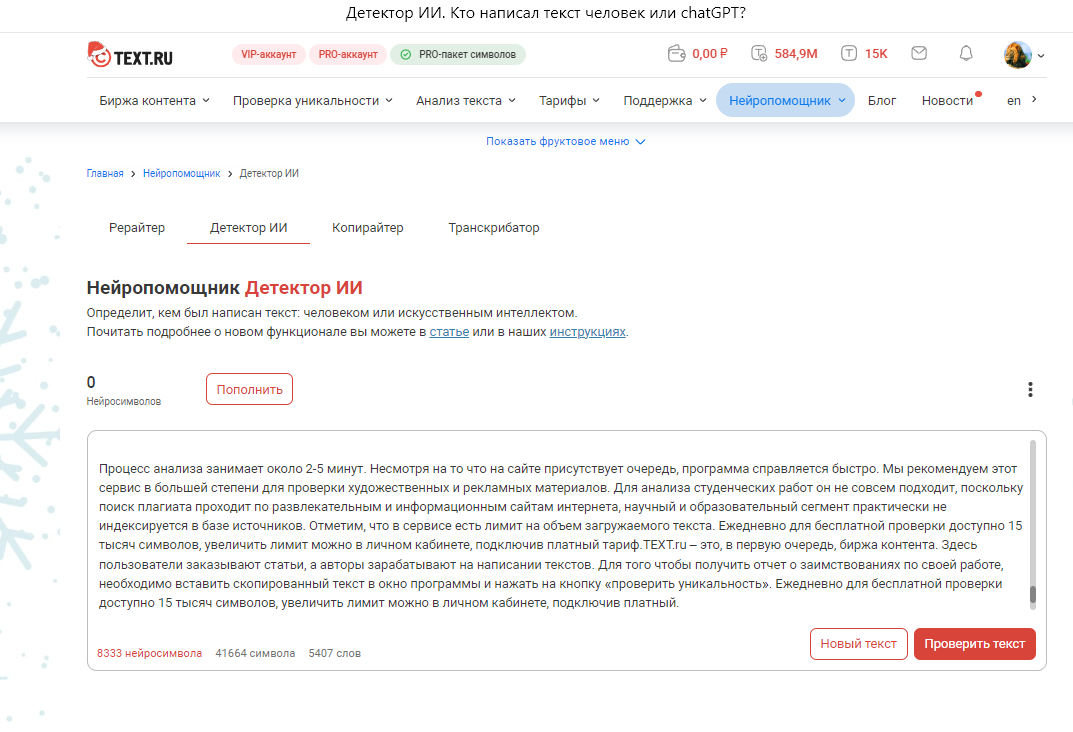Click the VIP-аккаунт badge

[269, 55]
